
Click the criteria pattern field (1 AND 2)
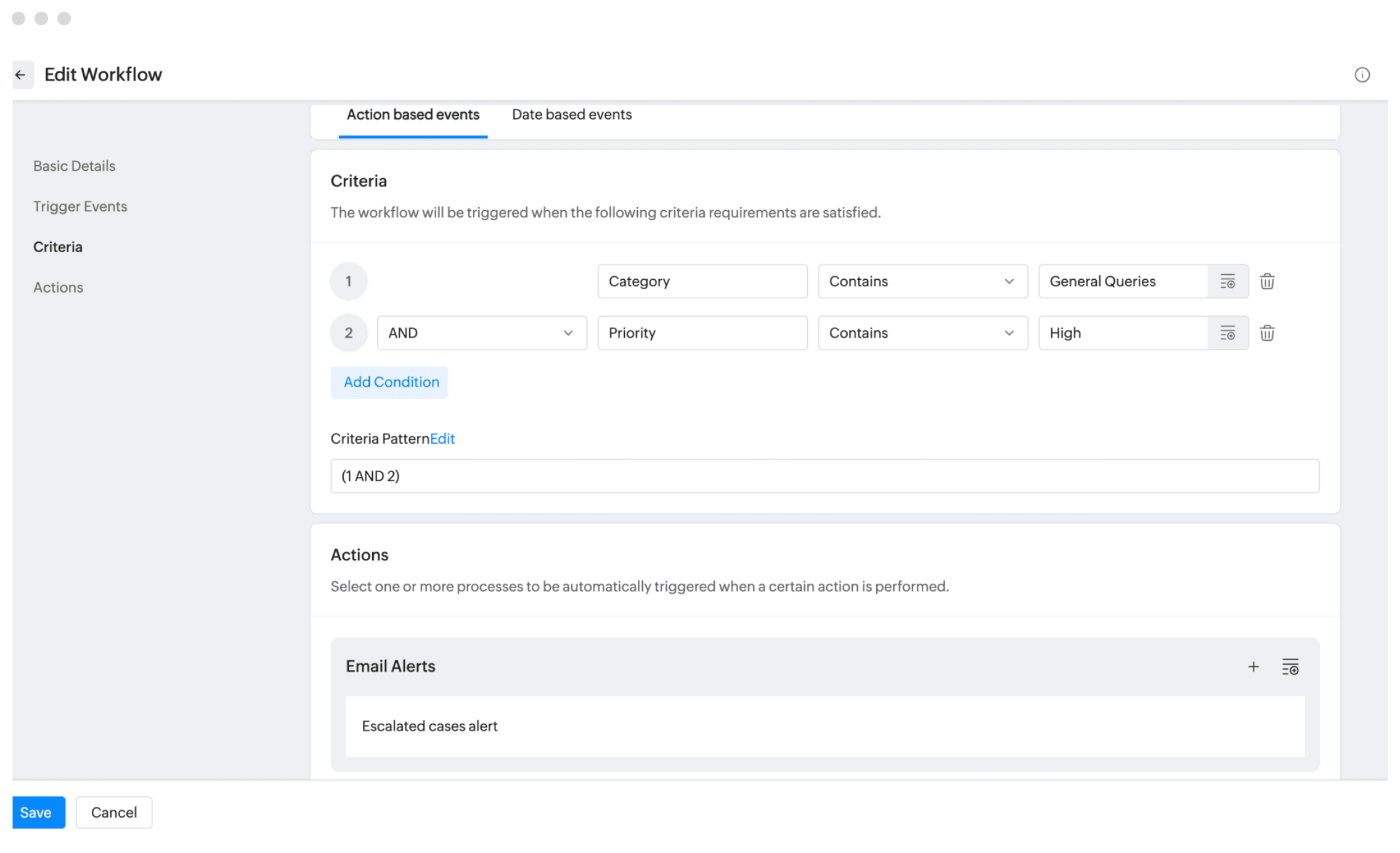(824, 476)
